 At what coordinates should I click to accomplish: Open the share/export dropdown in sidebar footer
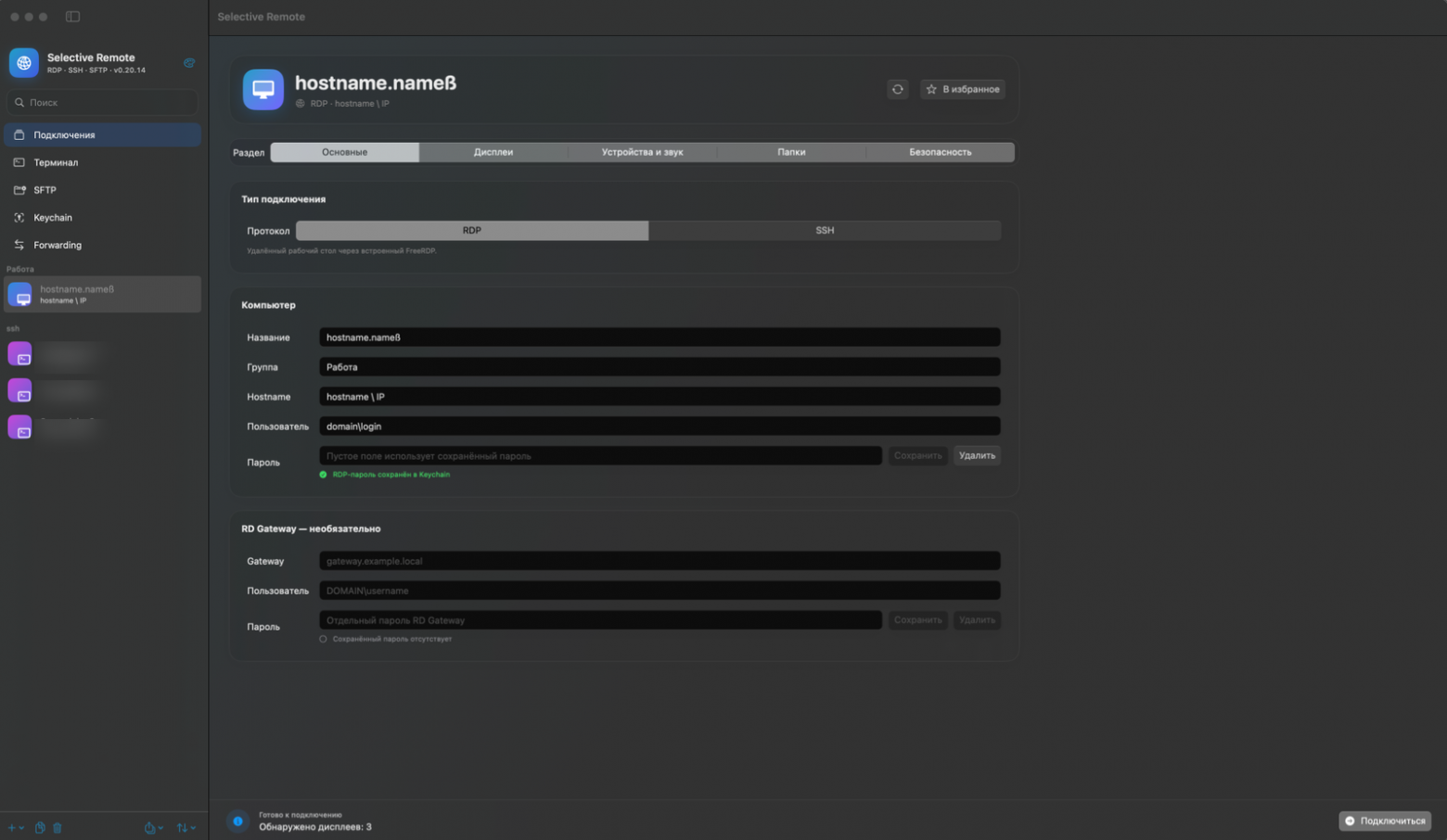click(154, 828)
